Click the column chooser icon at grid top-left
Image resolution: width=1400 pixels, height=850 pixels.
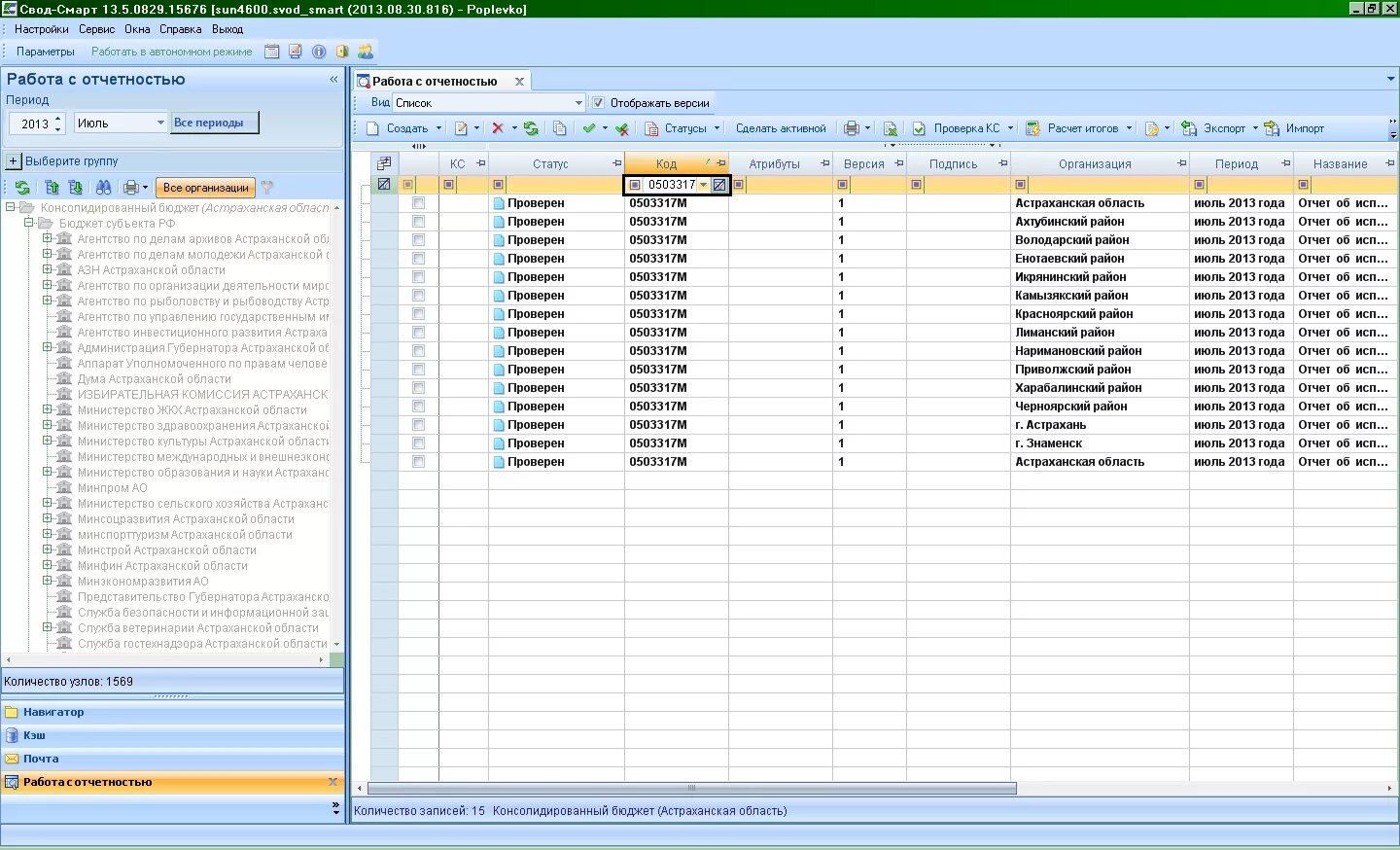pos(384,163)
